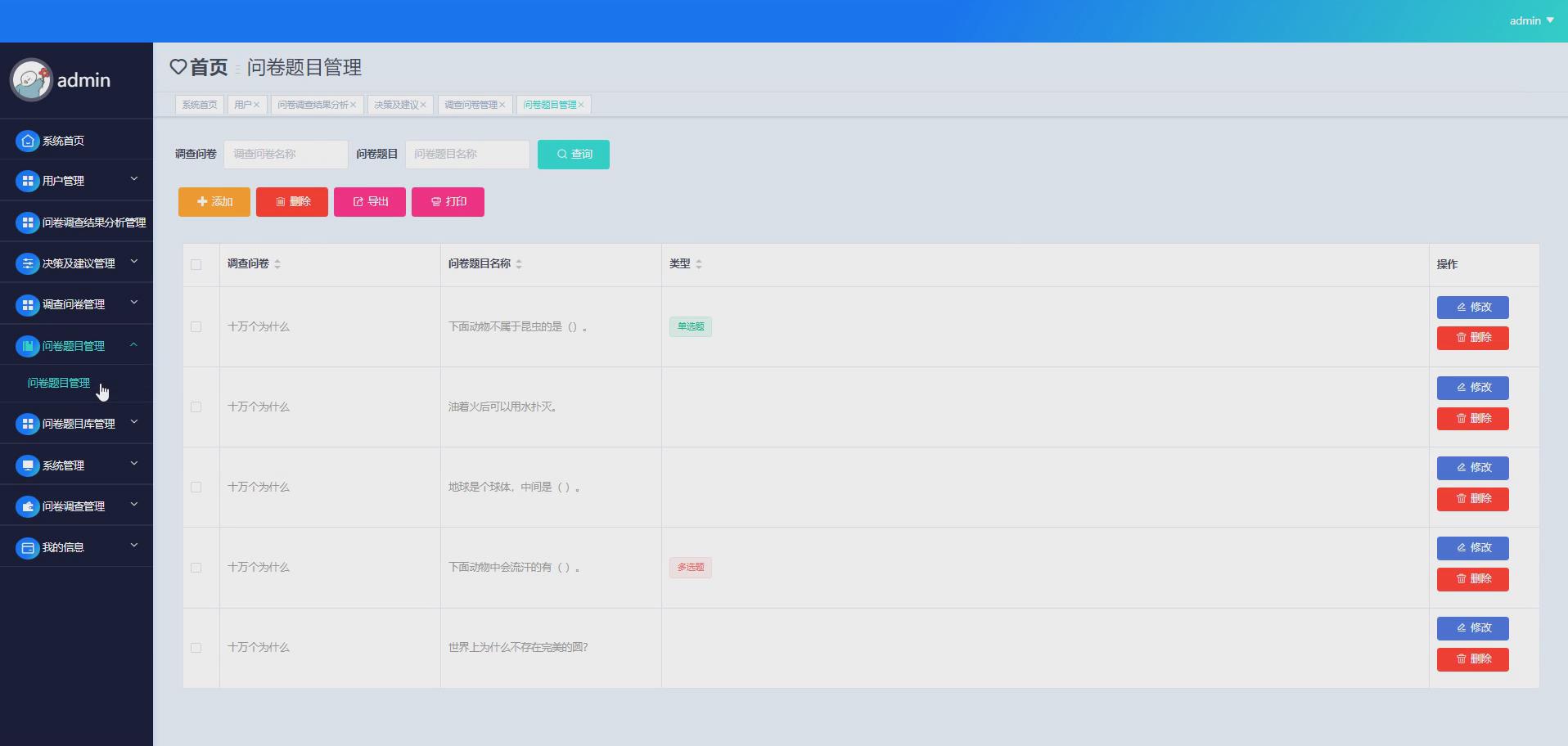Open the admin dropdown at top right

(x=1530, y=20)
